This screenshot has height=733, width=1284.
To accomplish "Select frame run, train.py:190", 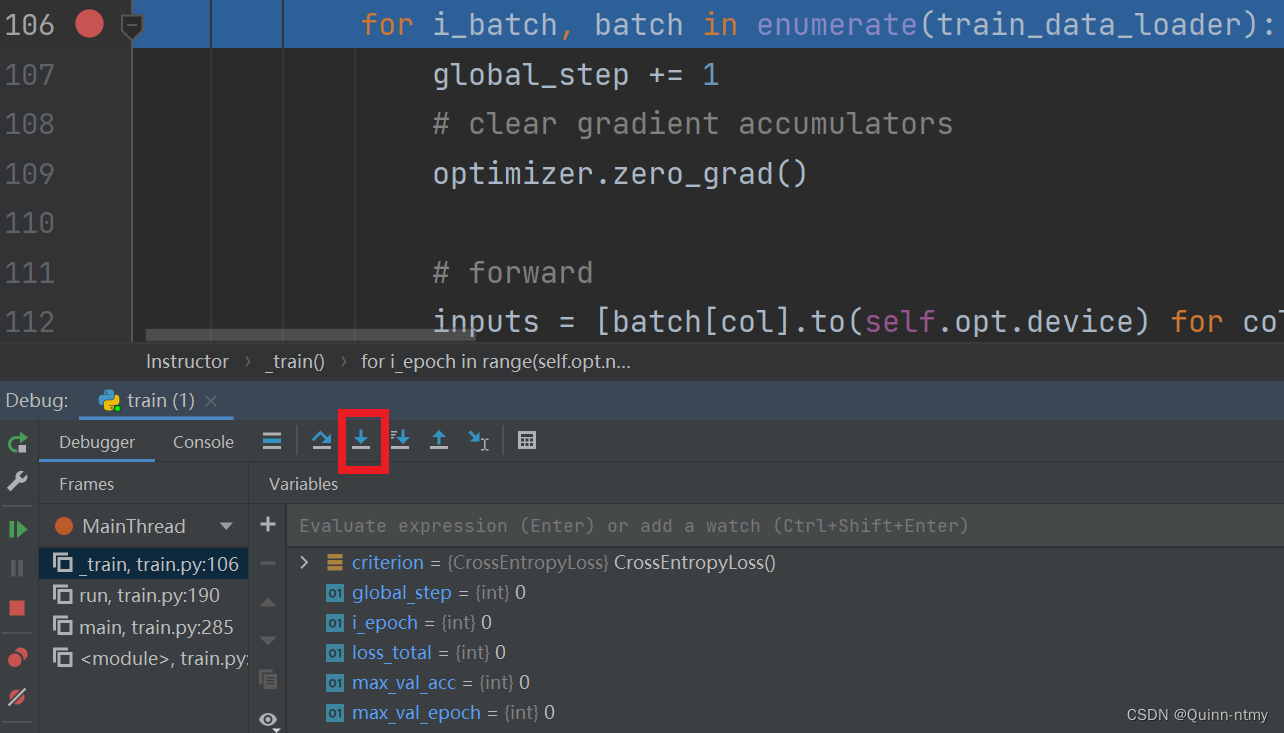I will [x=144, y=595].
